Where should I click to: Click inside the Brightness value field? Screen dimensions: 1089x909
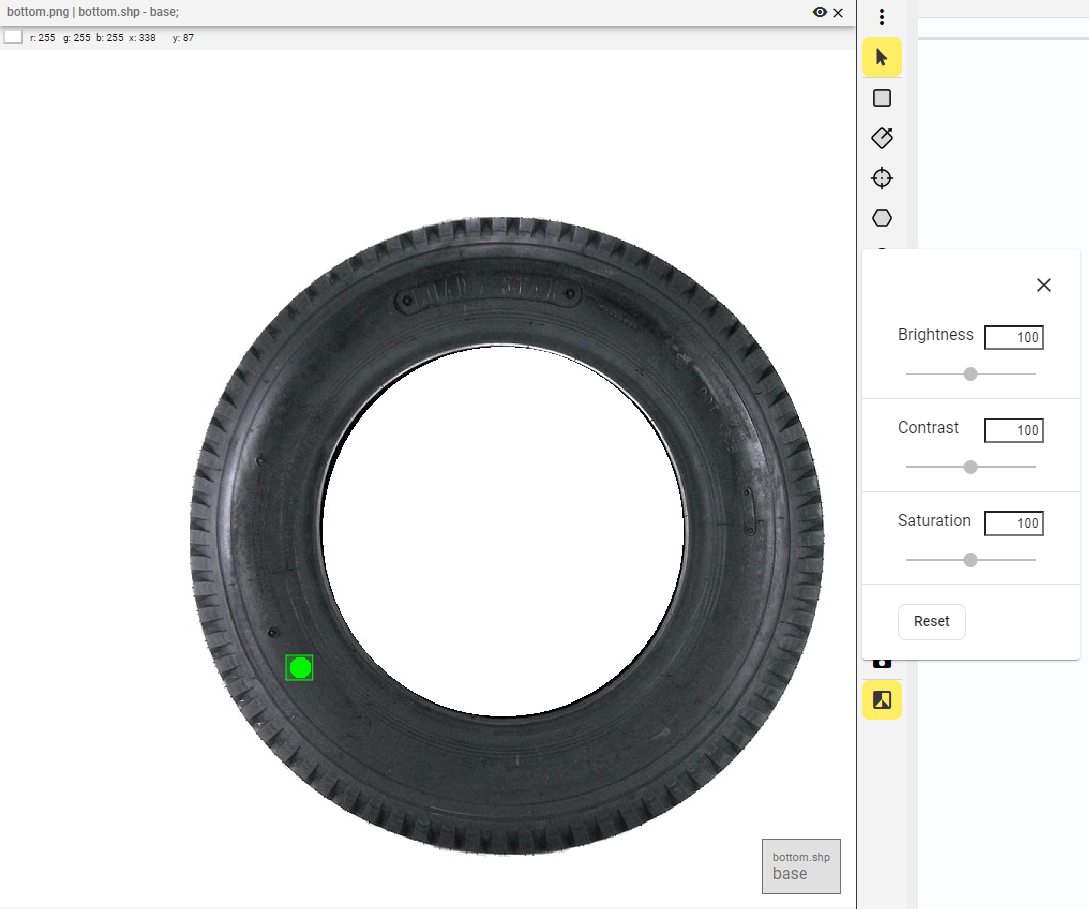click(1013, 337)
